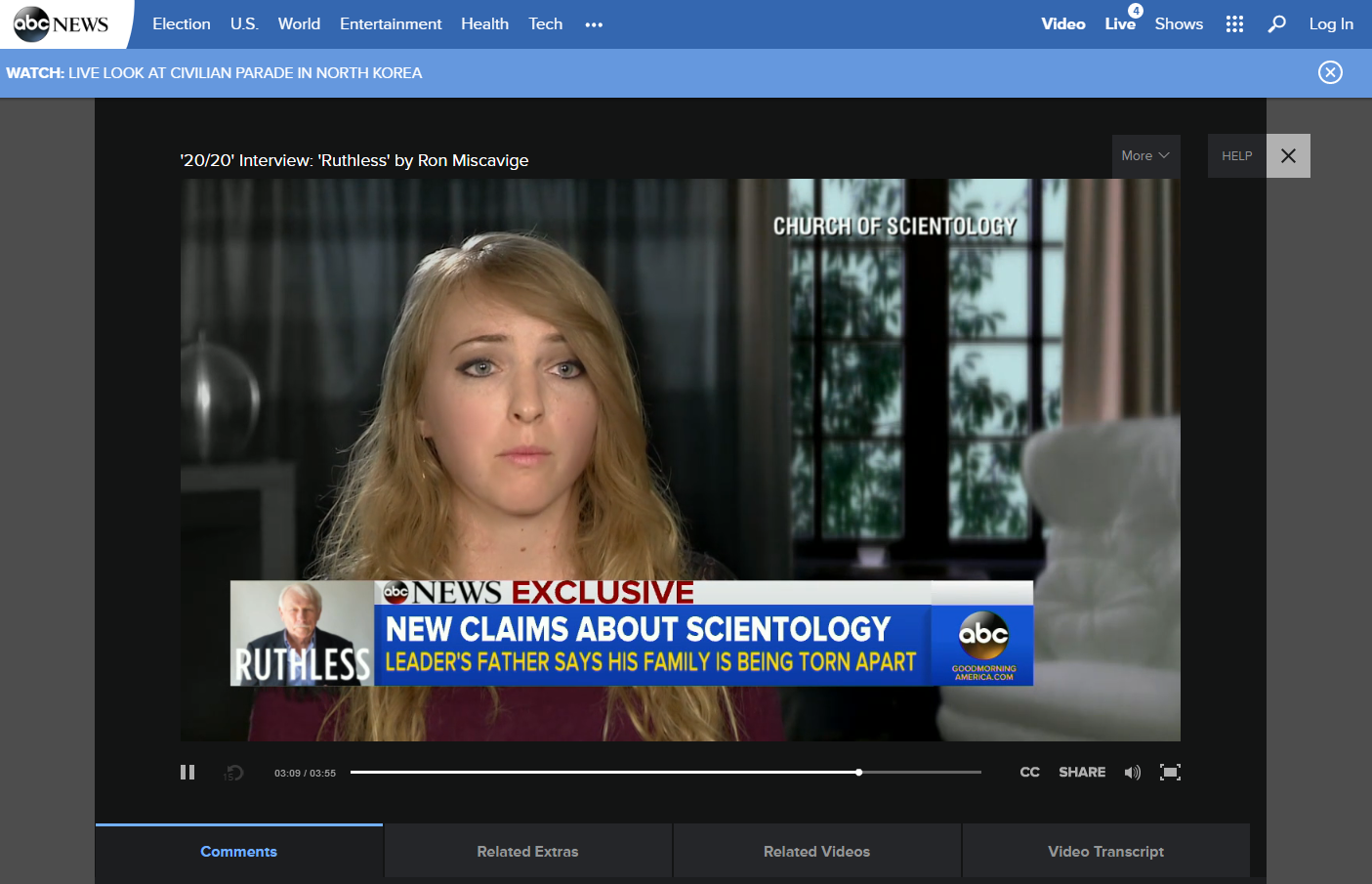Viewport: 1372px width, 884px height.
Task: Switch to Related Videos tab
Action: (x=816, y=852)
